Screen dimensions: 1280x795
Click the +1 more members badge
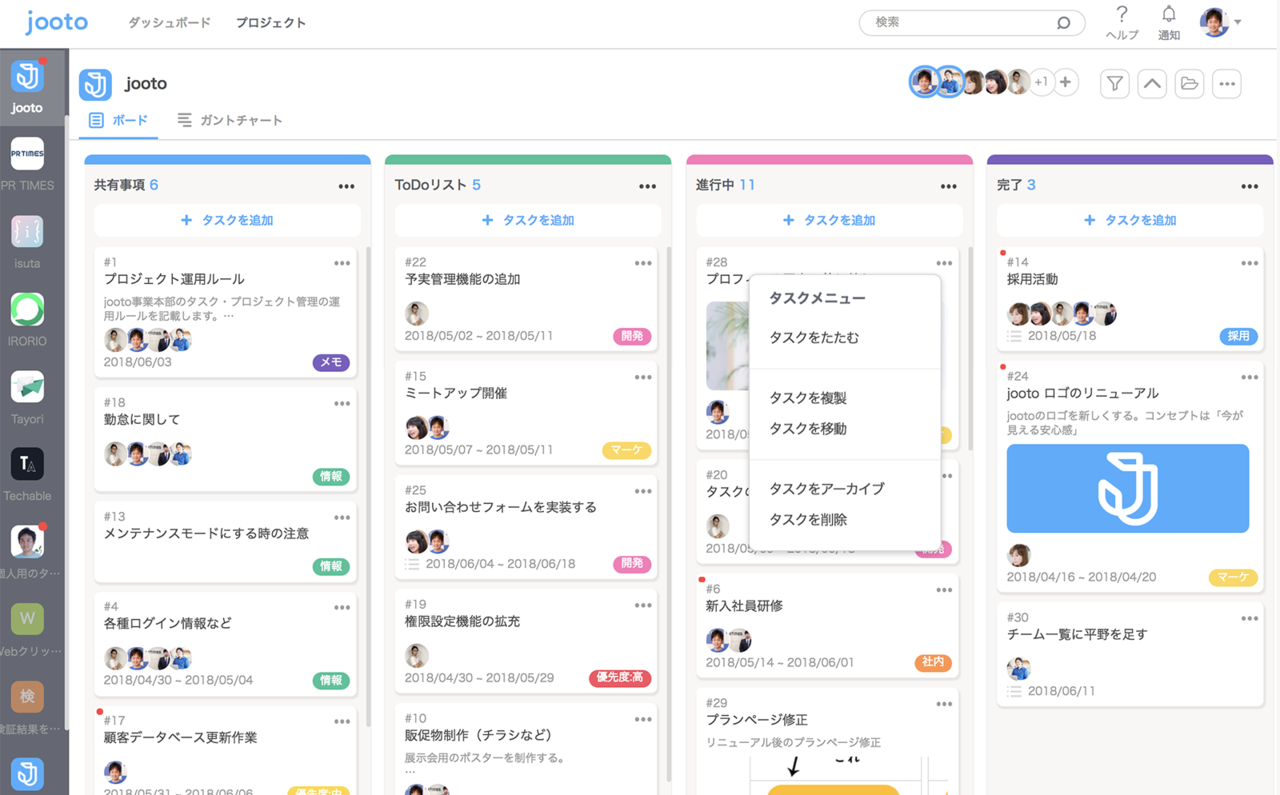pyautogui.click(x=1041, y=83)
